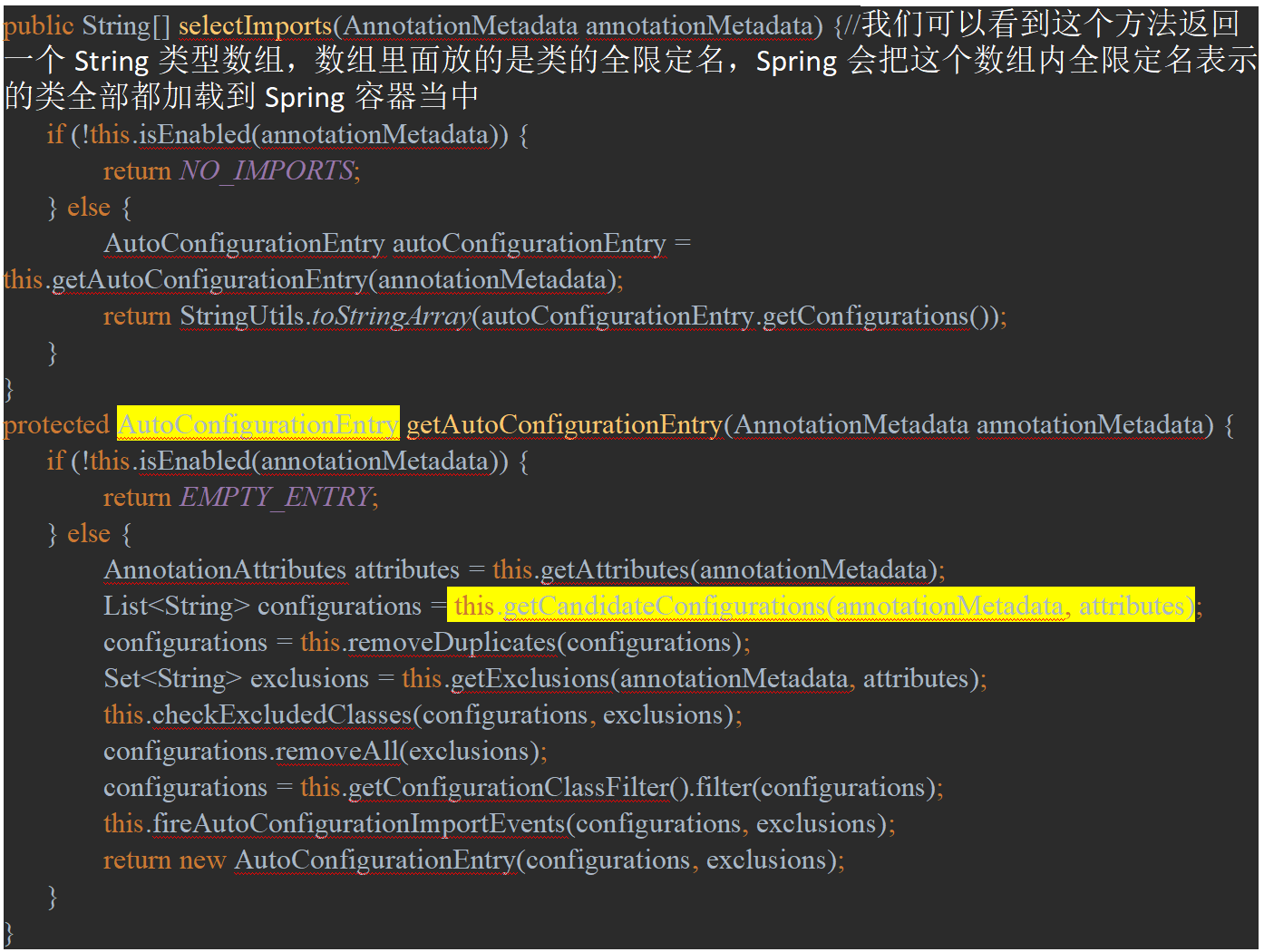
Task: Click the public keyword on the first line
Action: [x=38, y=26]
